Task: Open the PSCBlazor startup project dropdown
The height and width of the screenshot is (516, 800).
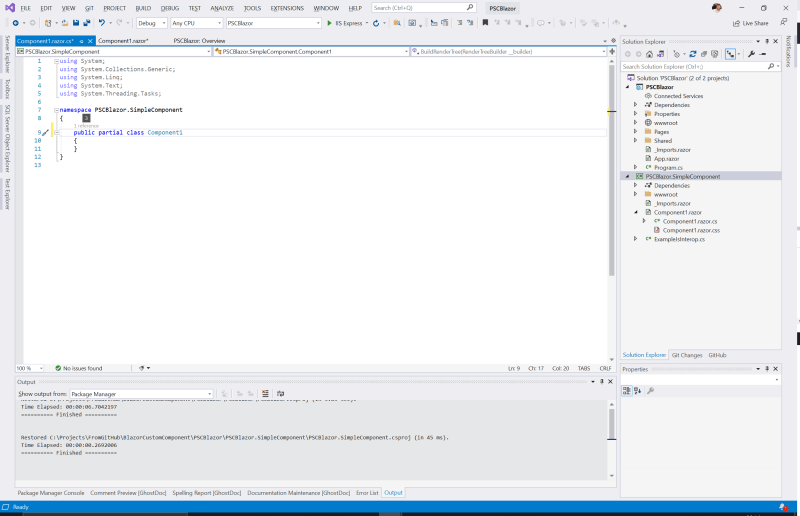Action: 273,23
